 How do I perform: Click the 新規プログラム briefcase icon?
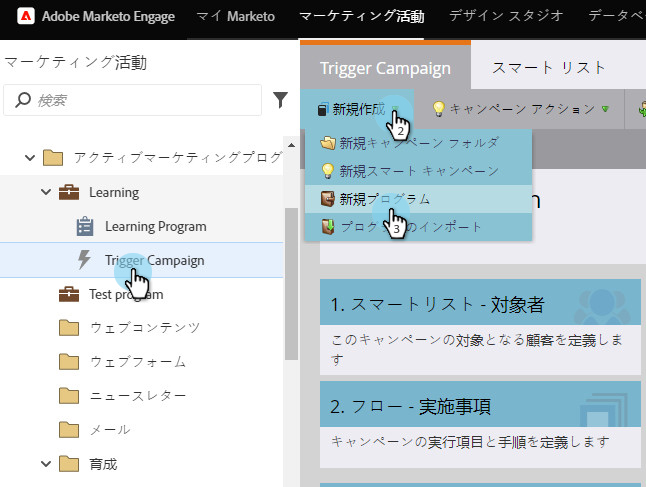[328, 199]
